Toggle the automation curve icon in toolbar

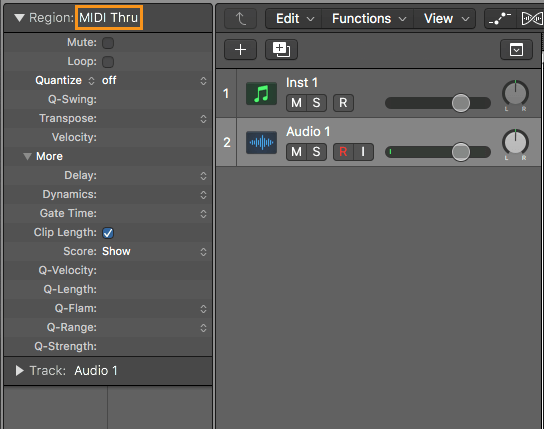coord(500,18)
